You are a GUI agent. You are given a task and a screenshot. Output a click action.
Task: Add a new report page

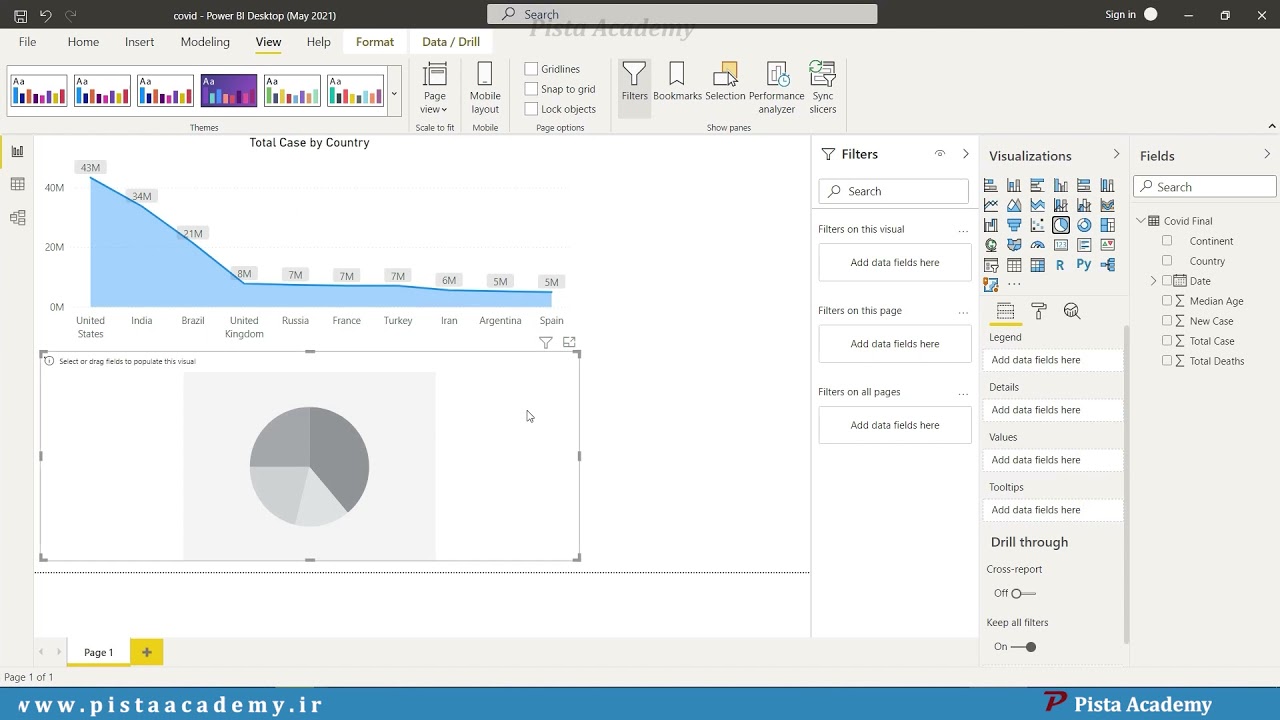point(146,652)
